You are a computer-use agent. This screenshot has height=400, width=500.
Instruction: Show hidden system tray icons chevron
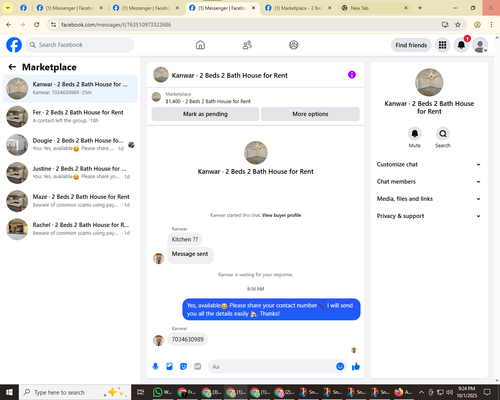click(421, 392)
